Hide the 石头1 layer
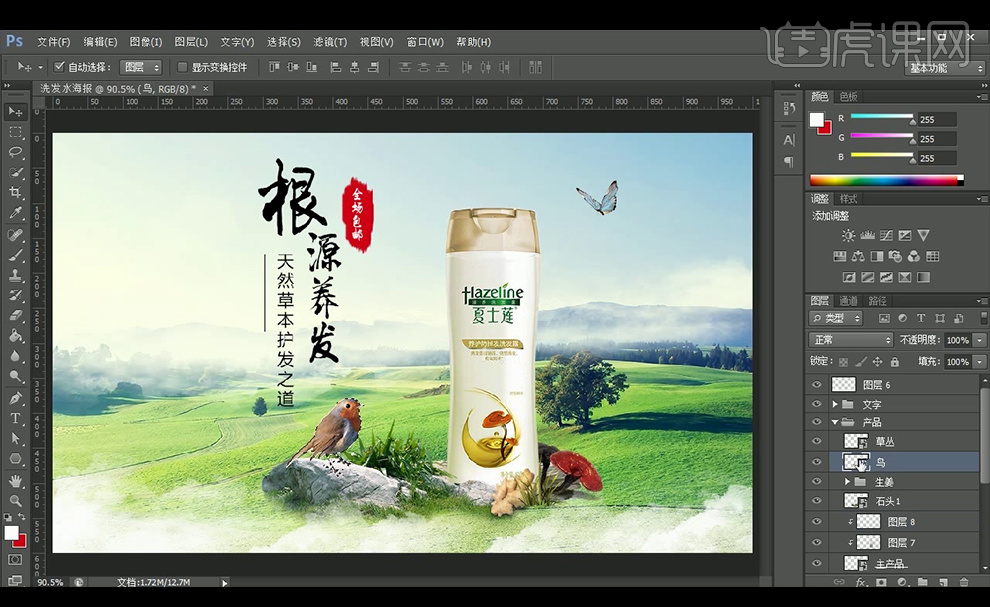 (x=816, y=501)
